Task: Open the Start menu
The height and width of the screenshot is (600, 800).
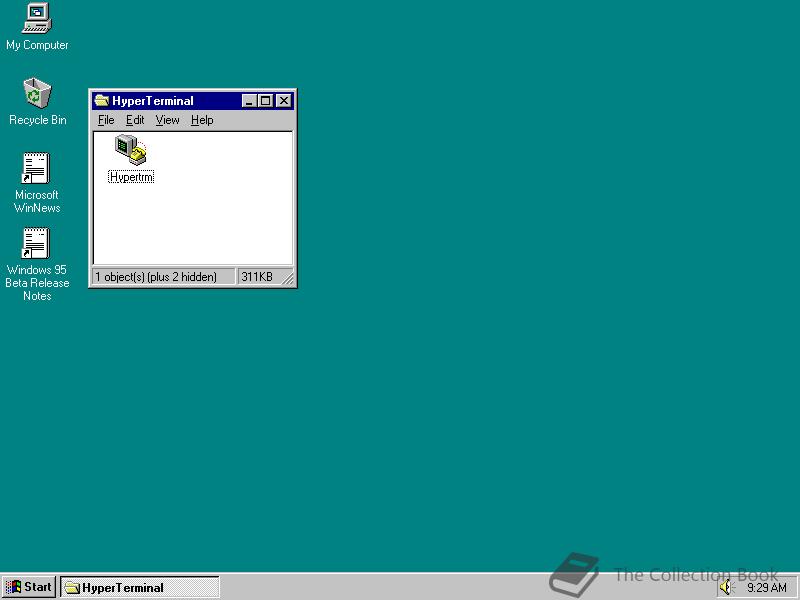Action: click(x=29, y=587)
